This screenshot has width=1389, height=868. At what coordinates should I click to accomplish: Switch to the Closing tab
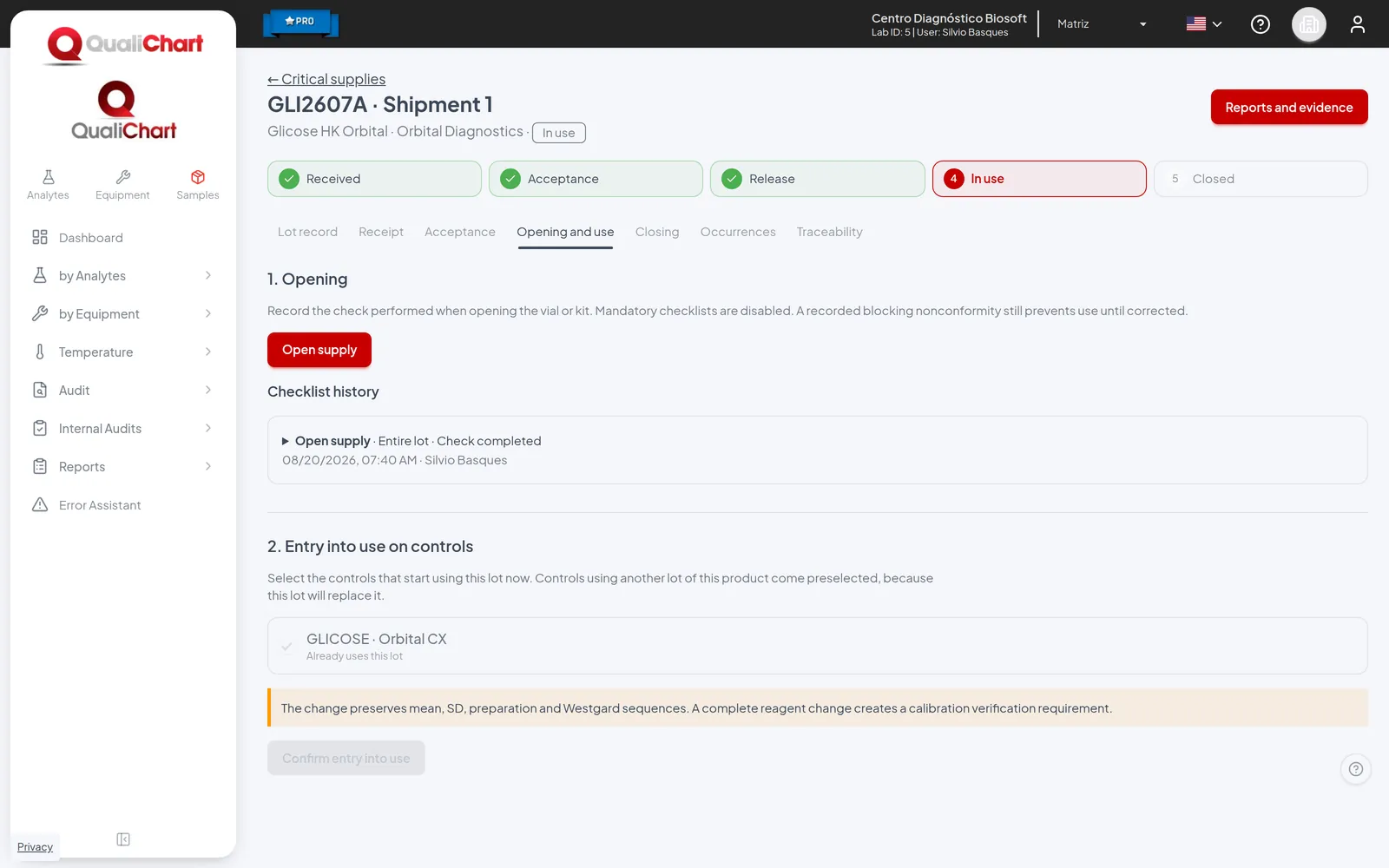pyautogui.click(x=657, y=232)
